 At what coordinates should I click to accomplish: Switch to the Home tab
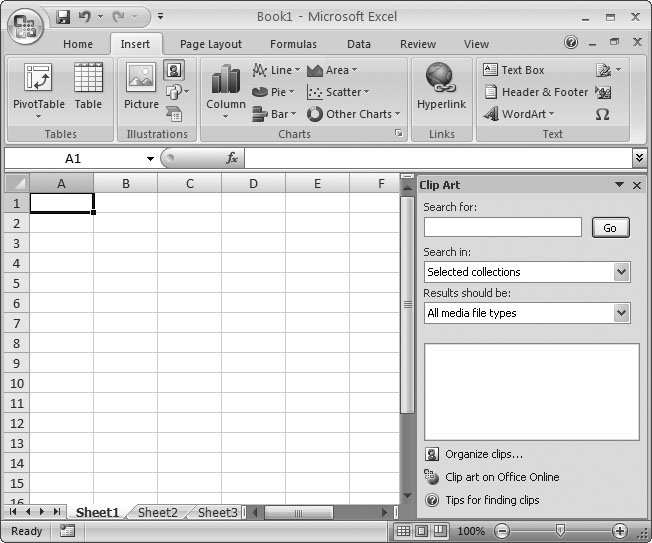(78, 44)
